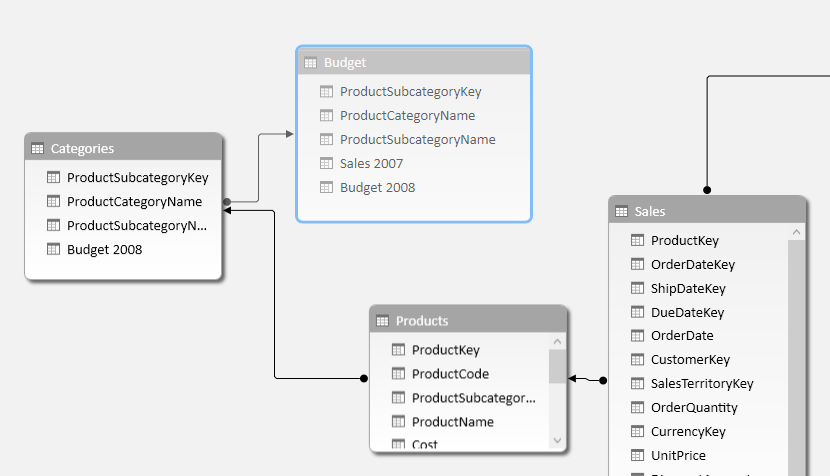Click column icon beside ShipDateKey
The height and width of the screenshot is (476, 830).
[637, 288]
